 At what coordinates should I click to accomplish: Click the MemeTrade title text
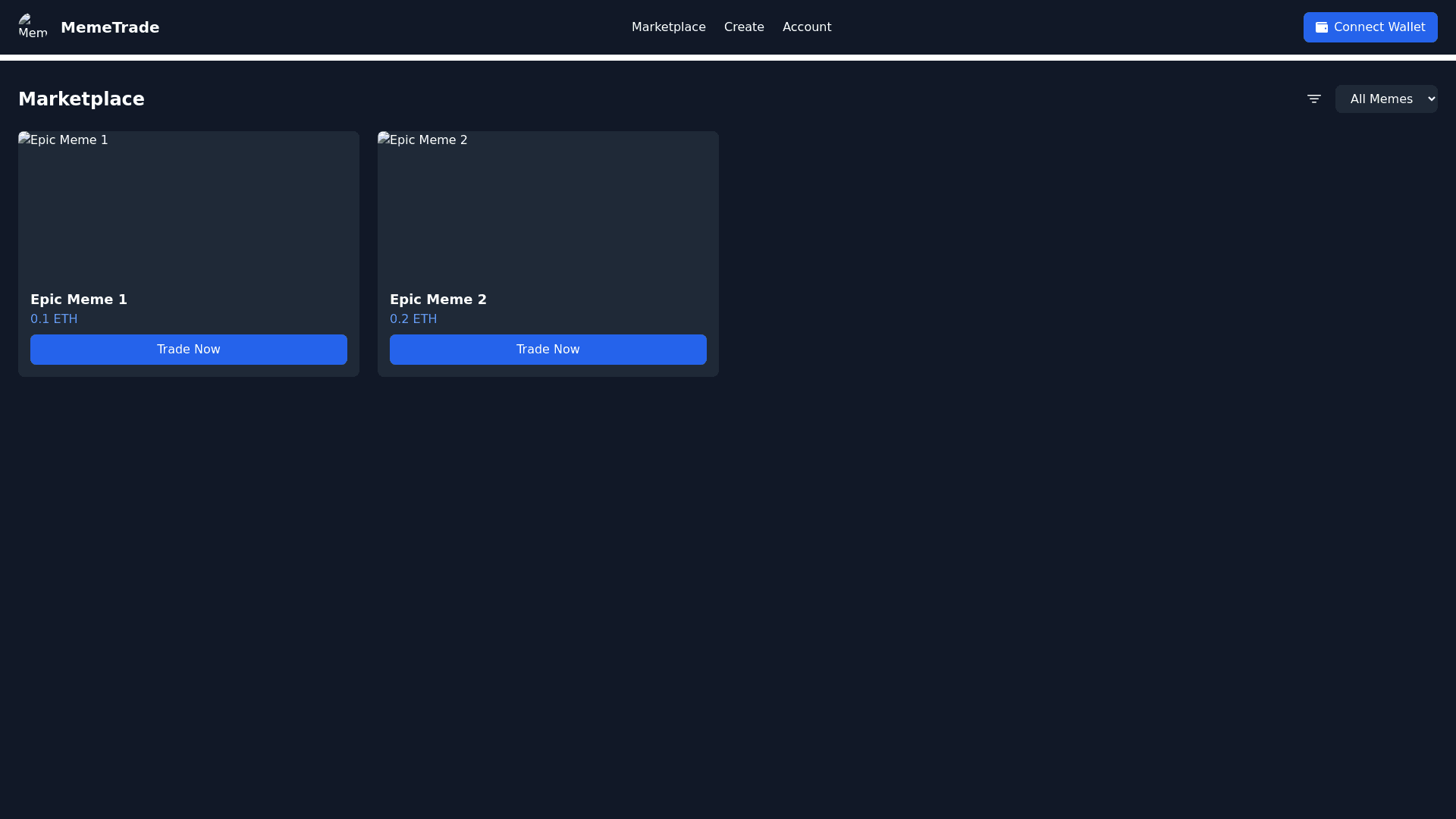click(109, 27)
